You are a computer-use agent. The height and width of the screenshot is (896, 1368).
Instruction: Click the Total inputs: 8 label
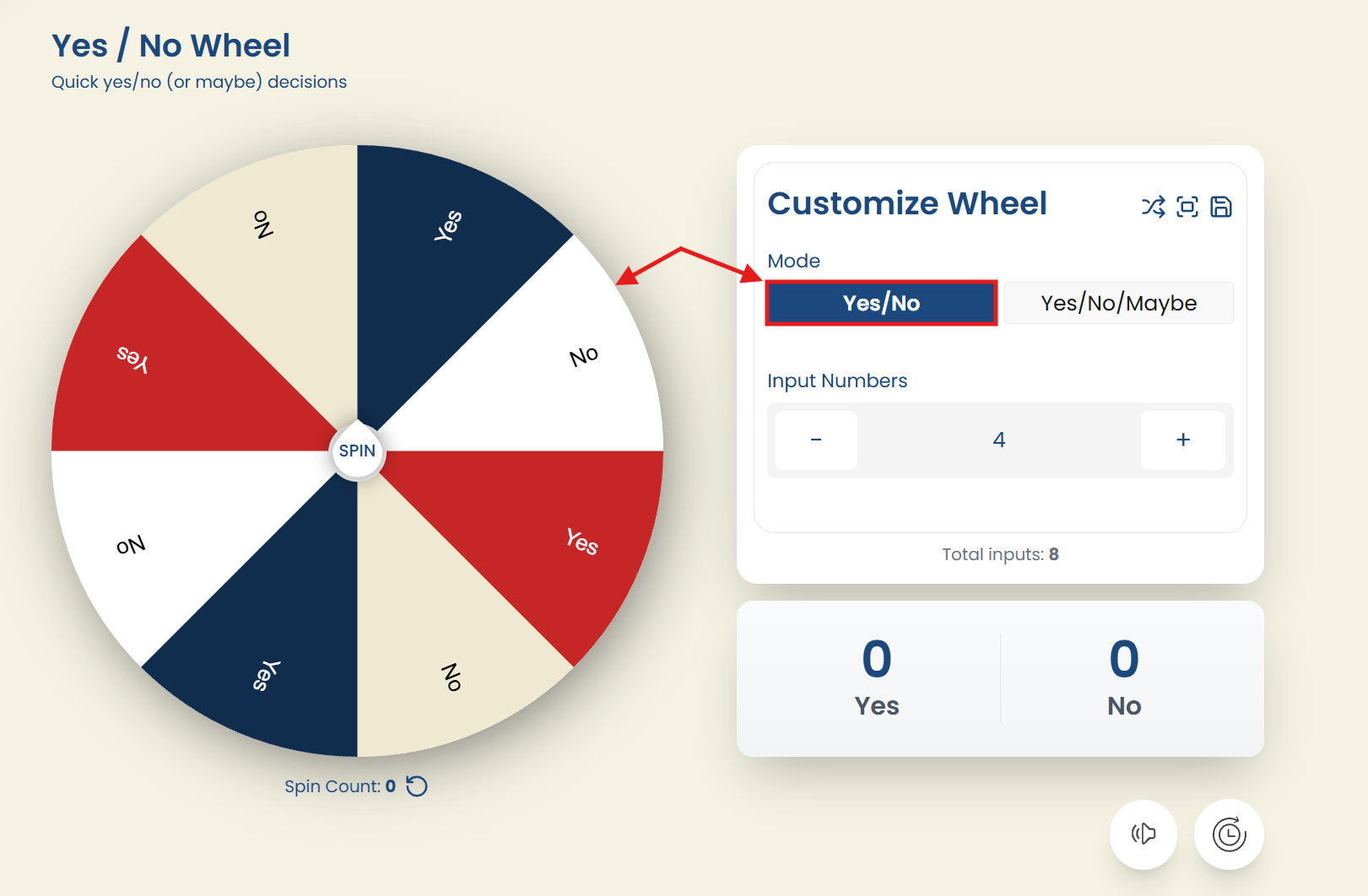[999, 553]
